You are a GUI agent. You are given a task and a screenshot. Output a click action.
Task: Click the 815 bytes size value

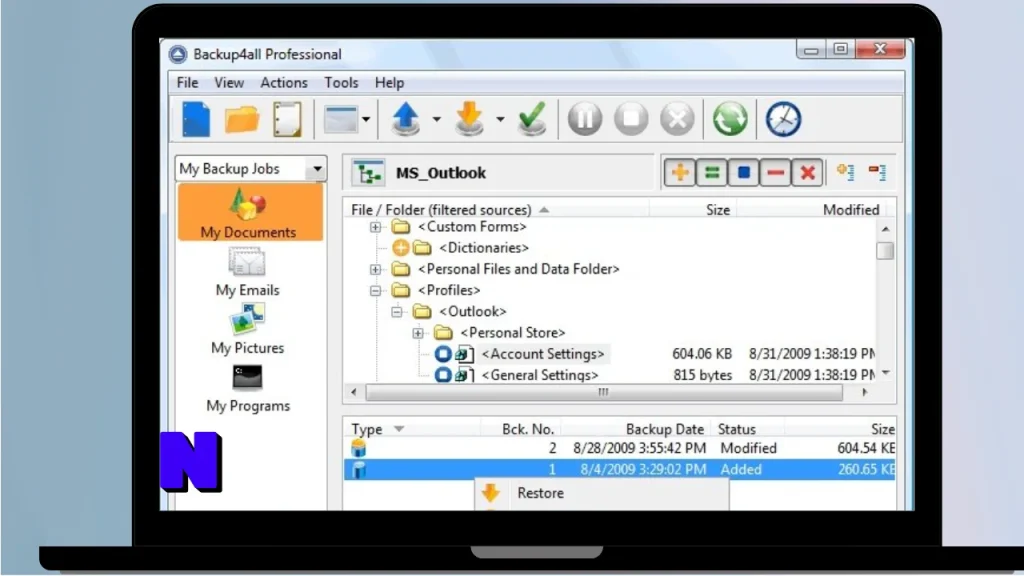pos(703,375)
